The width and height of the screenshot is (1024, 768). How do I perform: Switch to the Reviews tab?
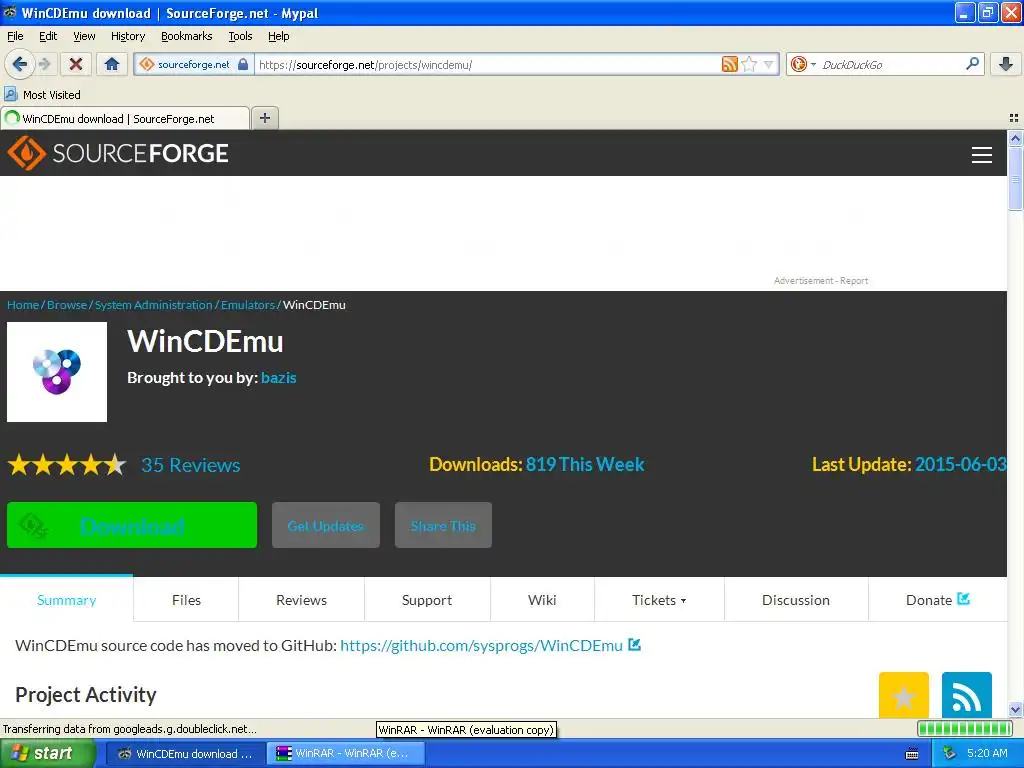click(301, 600)
